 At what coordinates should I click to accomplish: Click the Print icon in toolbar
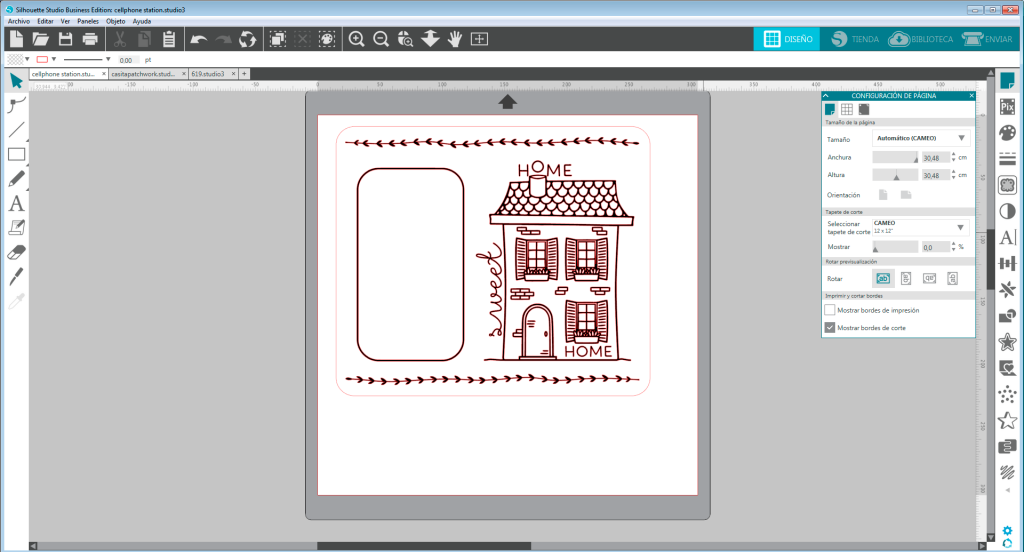(x=90, y=39)
